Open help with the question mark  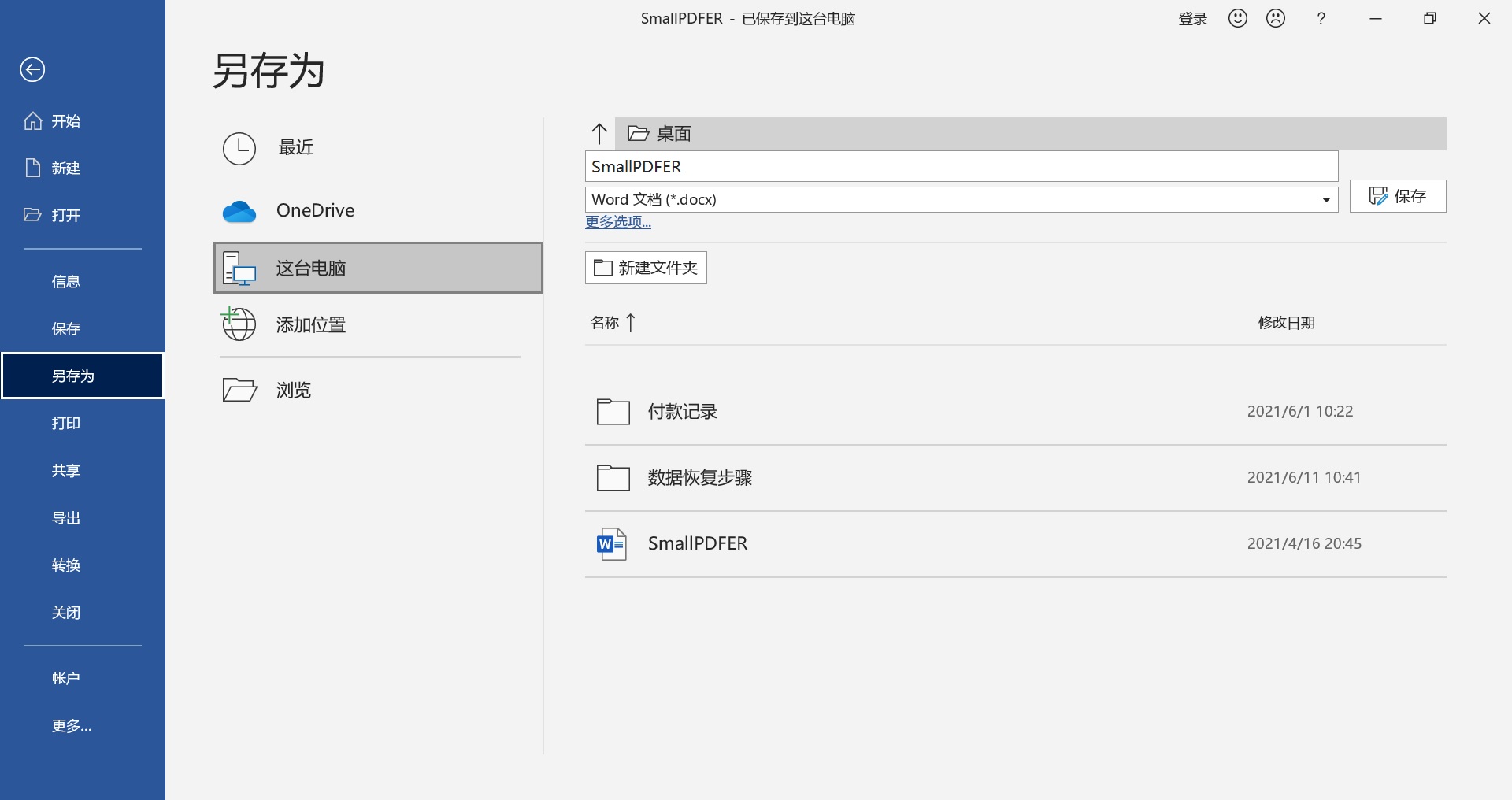click(1321, 18)
